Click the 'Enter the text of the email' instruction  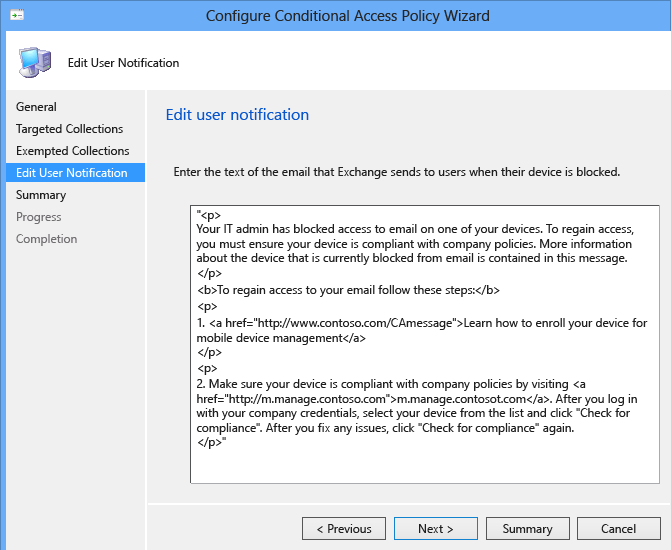point(396,172)
